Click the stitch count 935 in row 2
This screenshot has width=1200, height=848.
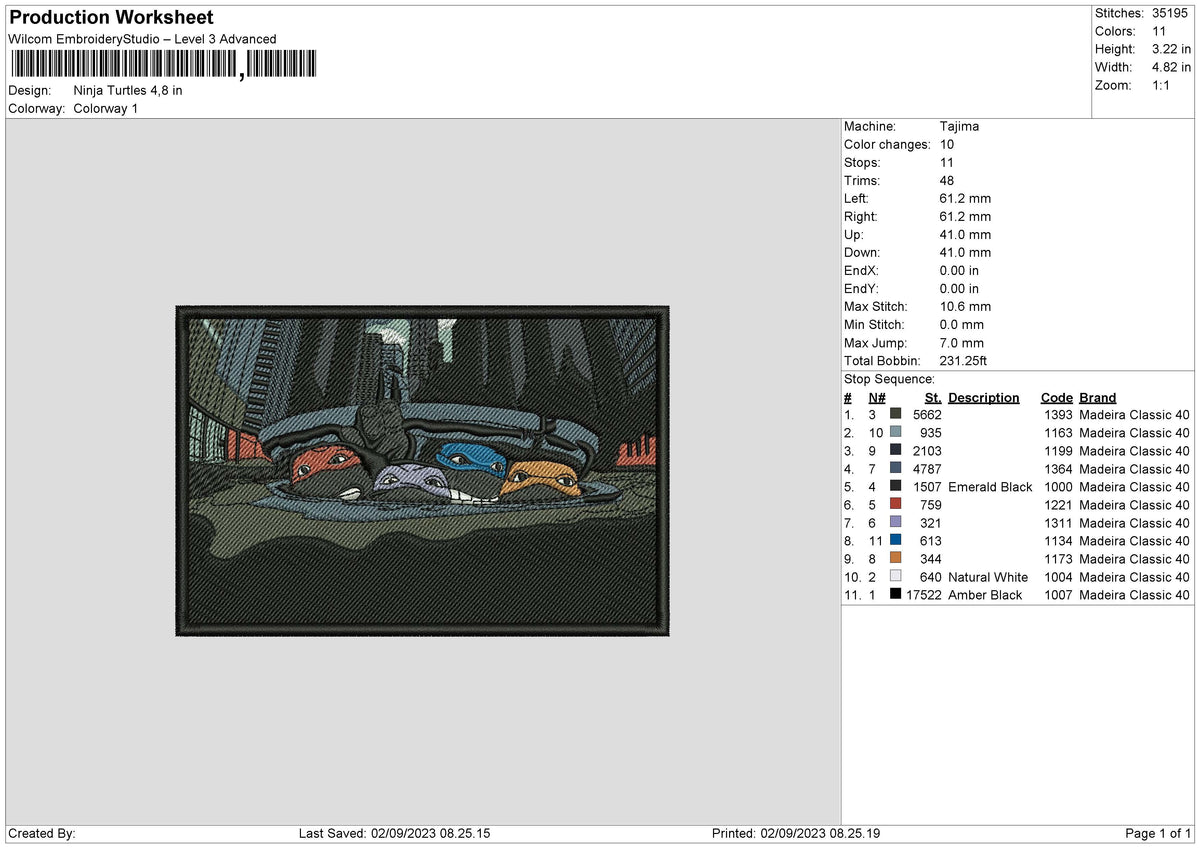[x=930, y=433]
